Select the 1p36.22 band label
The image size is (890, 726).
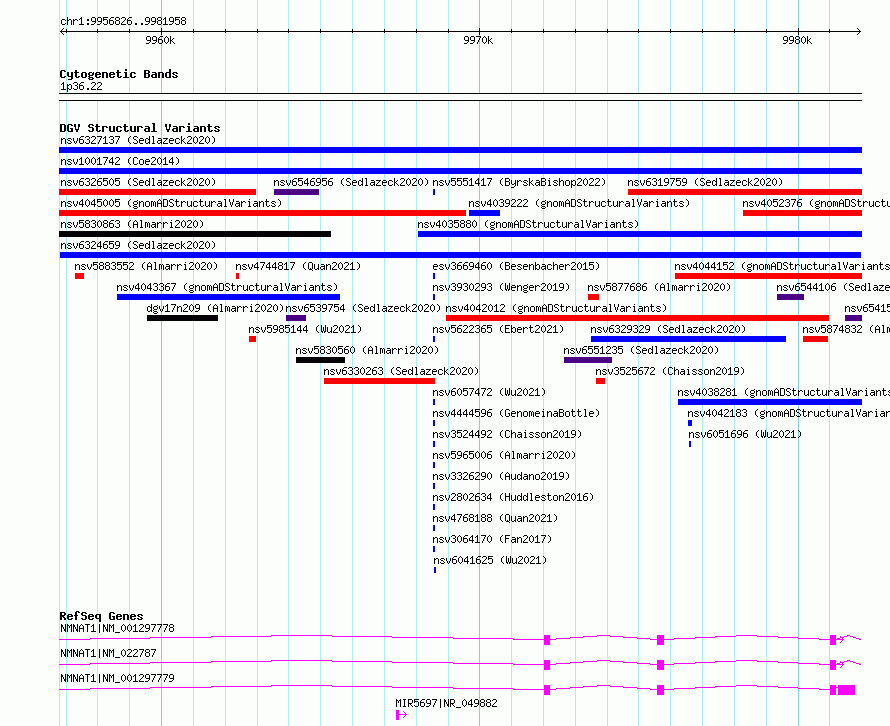click(x=81, y=86)
